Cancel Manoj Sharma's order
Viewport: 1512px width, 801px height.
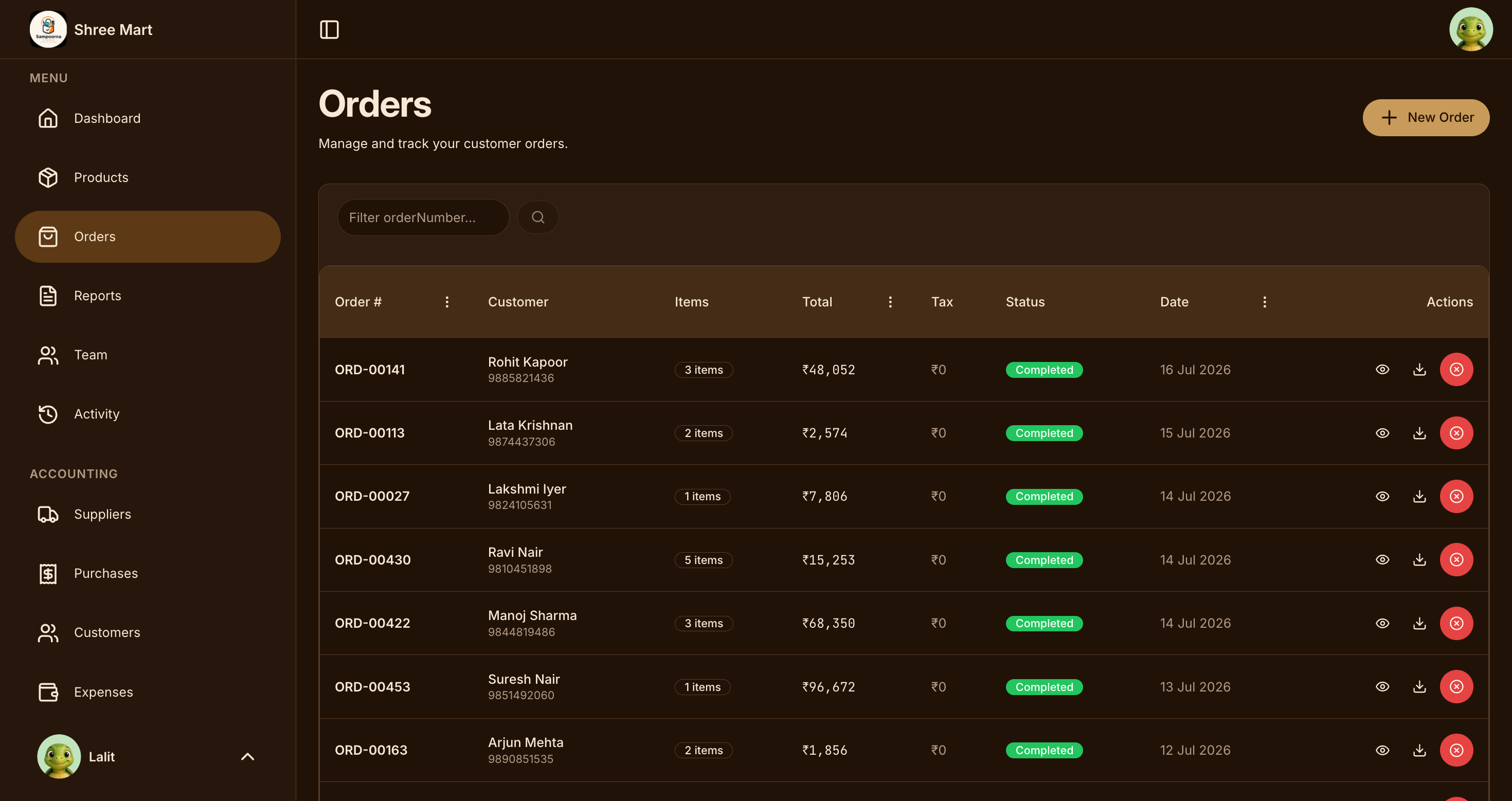(1456, 623)
